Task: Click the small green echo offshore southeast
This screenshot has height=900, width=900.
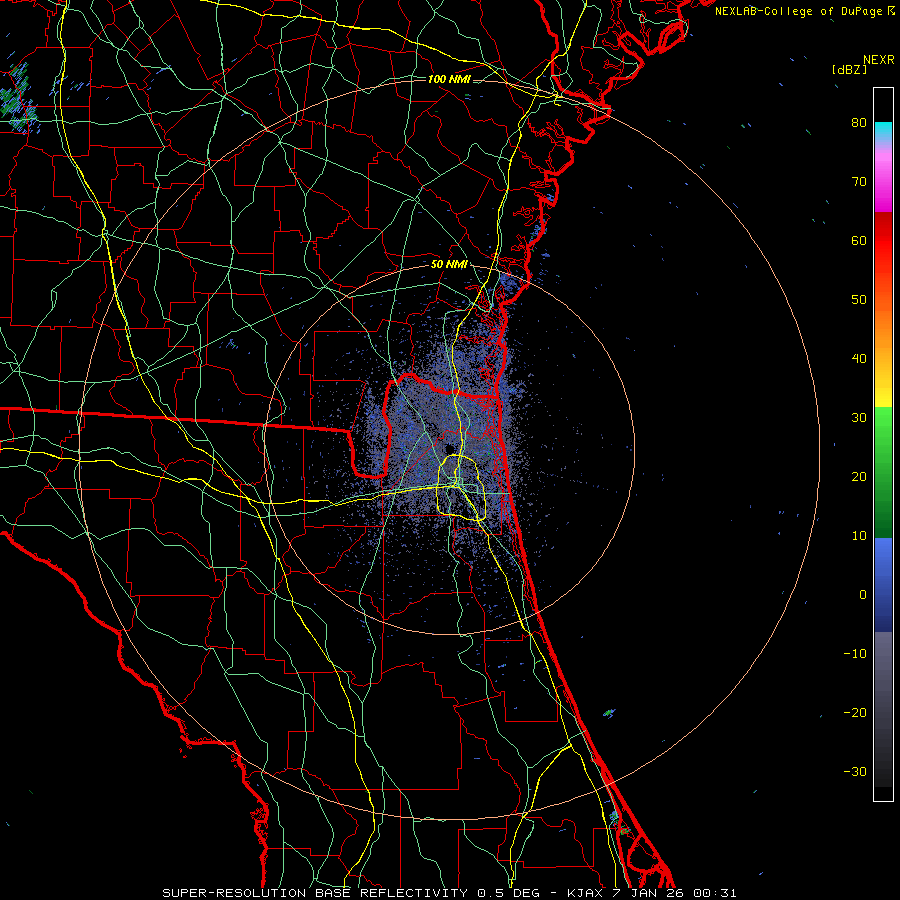Action: pyautogui.click(x=609, y=713)
